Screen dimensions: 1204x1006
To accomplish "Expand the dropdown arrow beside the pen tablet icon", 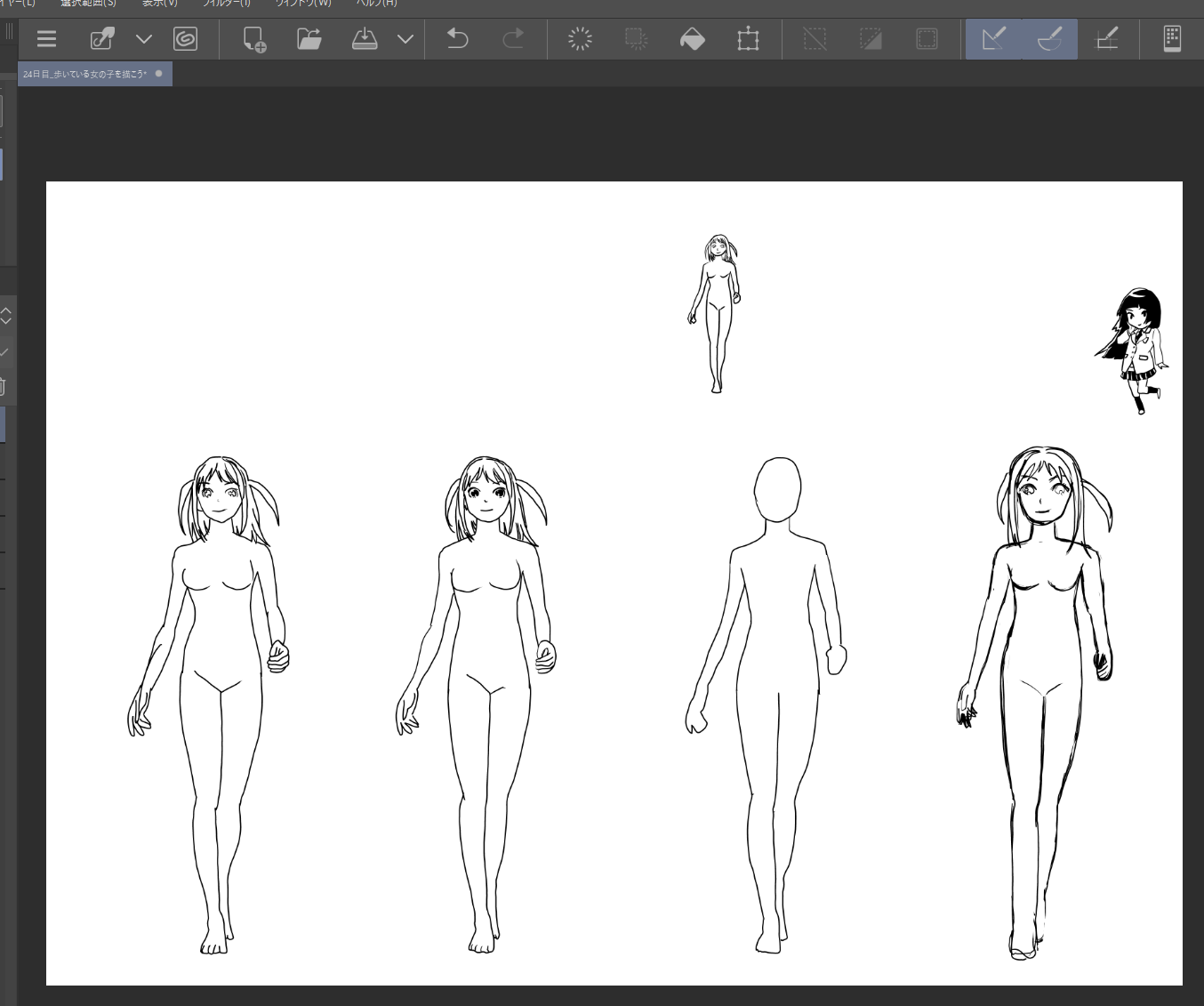I will (144, 39).
